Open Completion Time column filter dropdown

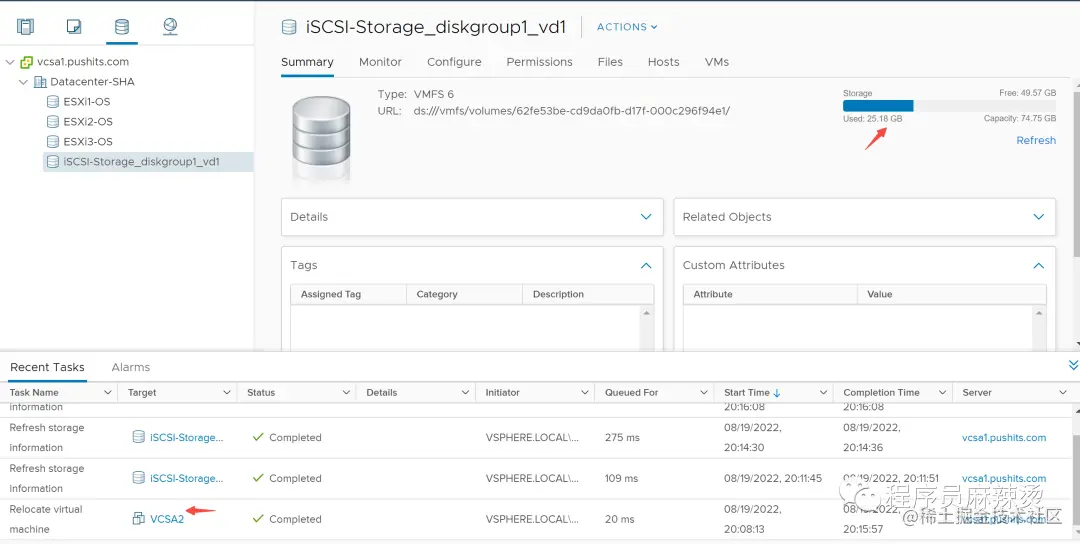(x=942, y=393)
